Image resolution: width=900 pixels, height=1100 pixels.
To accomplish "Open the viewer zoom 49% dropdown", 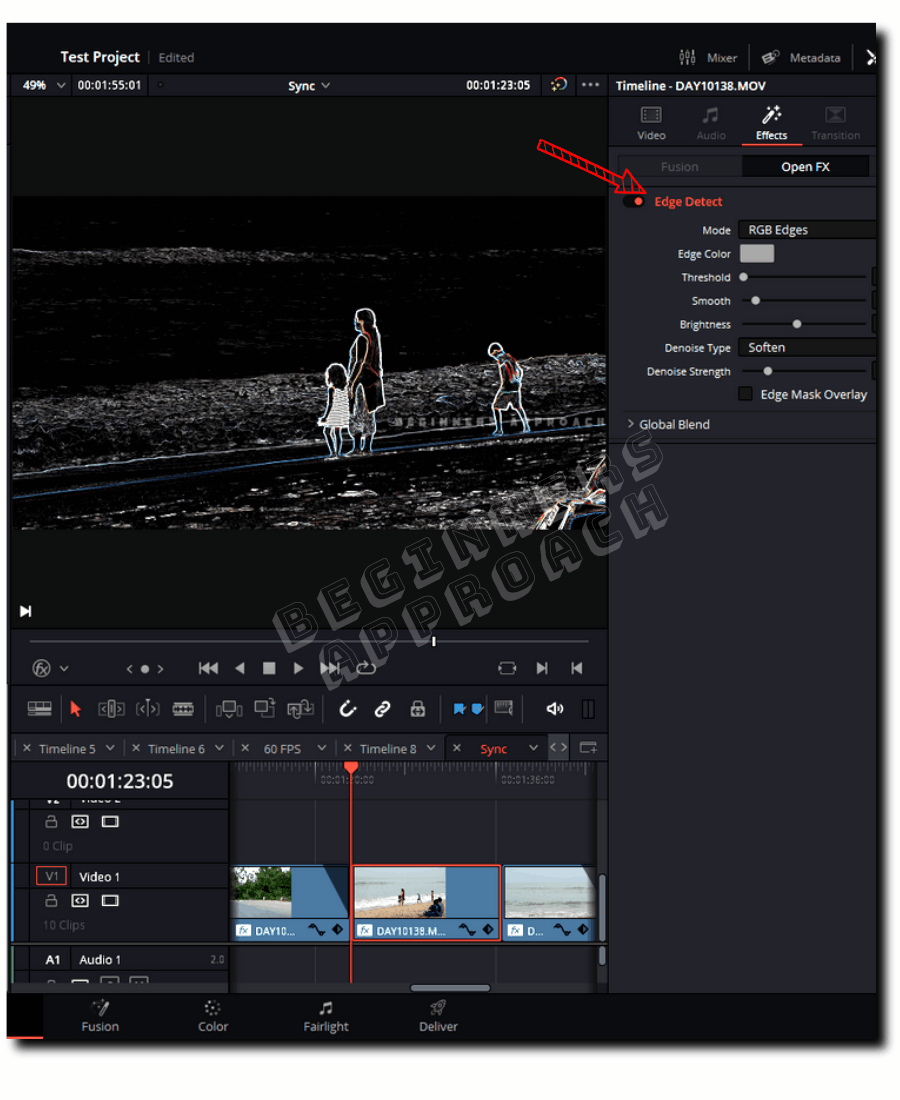I will pos(43,86).
